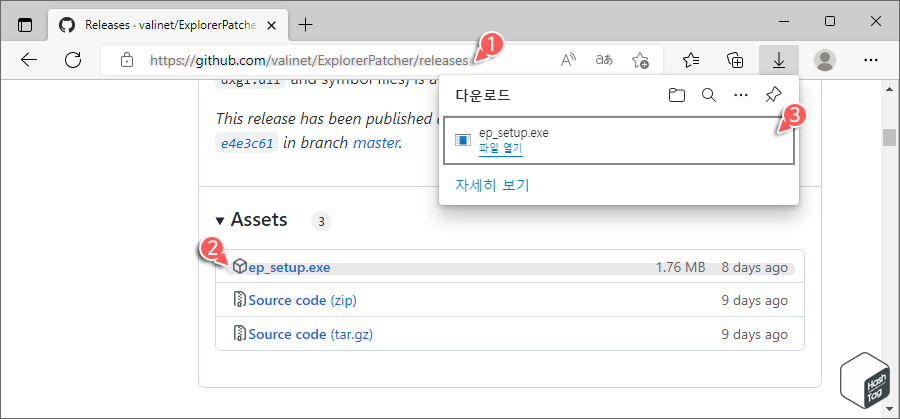Image resolution: width=900 pixels, height=419 pixels.
Task: Click the github.com address bar URL
Action: pyautogui.click(x=308, y=60)
